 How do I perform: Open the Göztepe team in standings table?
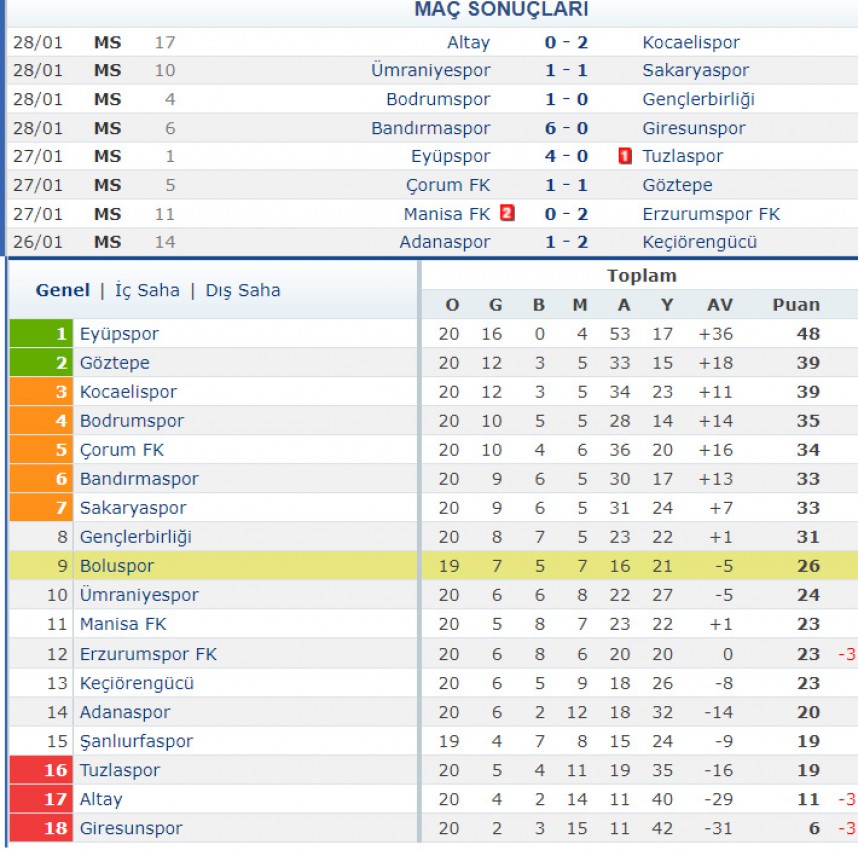pos(115,363)
